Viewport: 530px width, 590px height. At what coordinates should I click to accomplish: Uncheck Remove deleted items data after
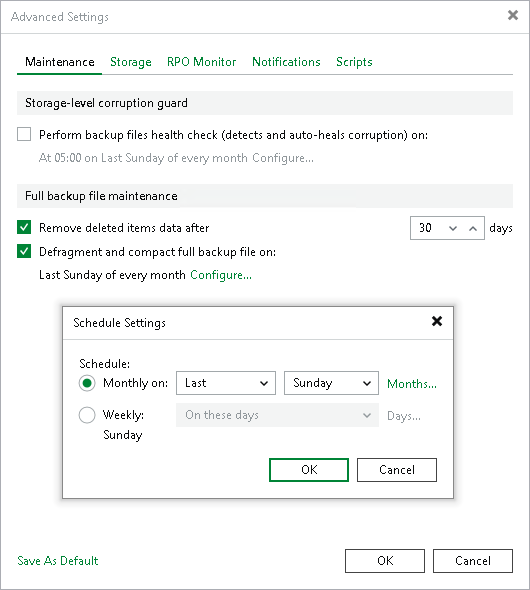pyautogui.click(x=24, y=228)
